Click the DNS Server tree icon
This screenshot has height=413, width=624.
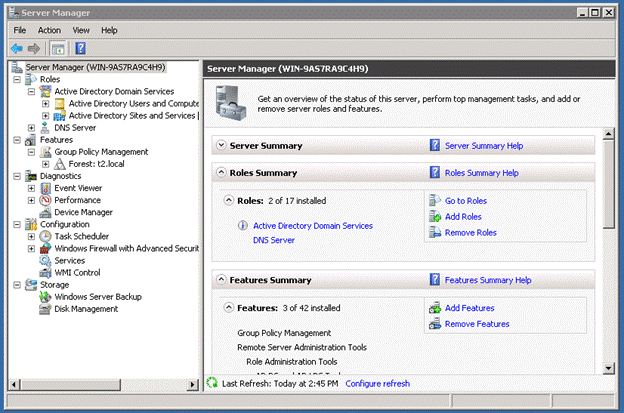pyautogui.click(x=45, y=128)
